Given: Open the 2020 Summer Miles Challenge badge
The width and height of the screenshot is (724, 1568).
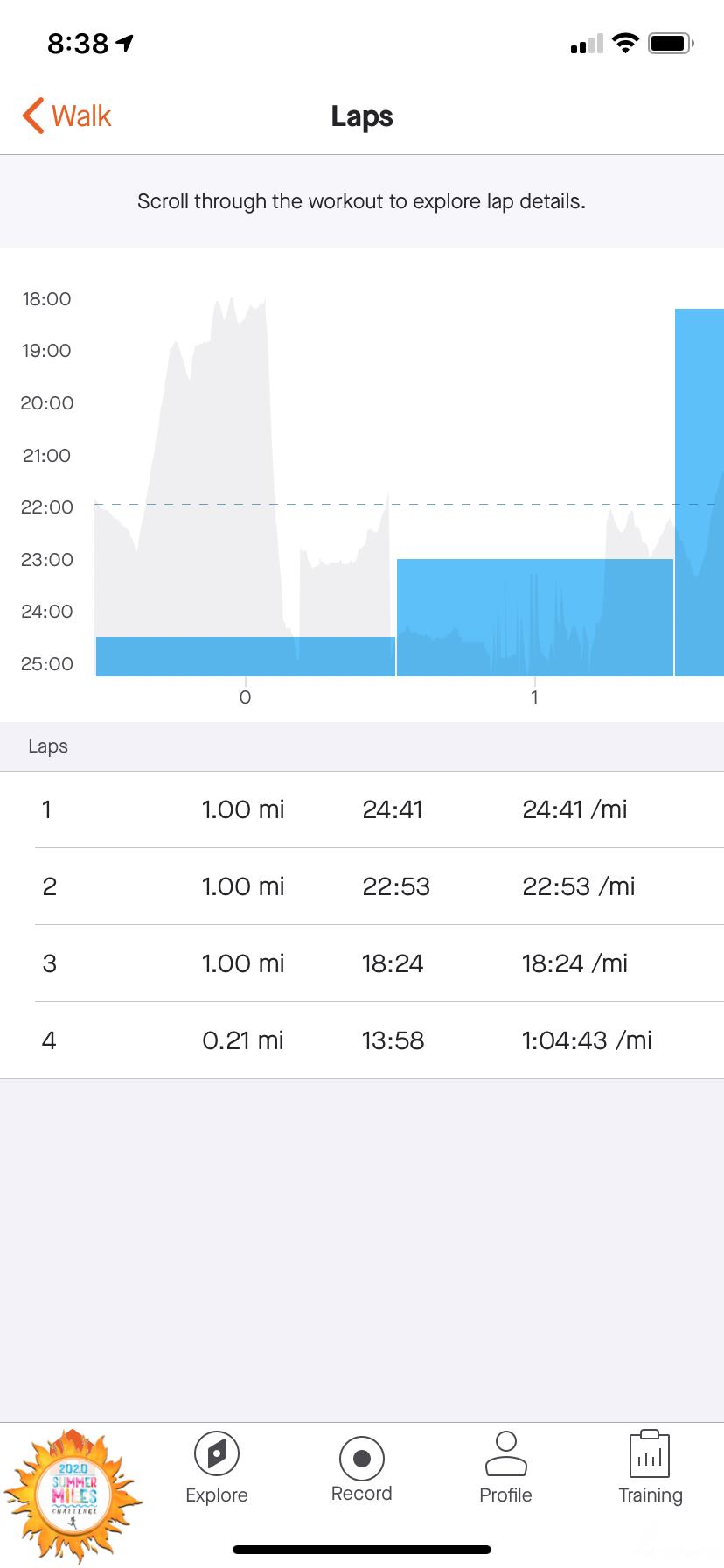Looking at the screenshot, I should pyautogui.click(x=73, y=1494).
